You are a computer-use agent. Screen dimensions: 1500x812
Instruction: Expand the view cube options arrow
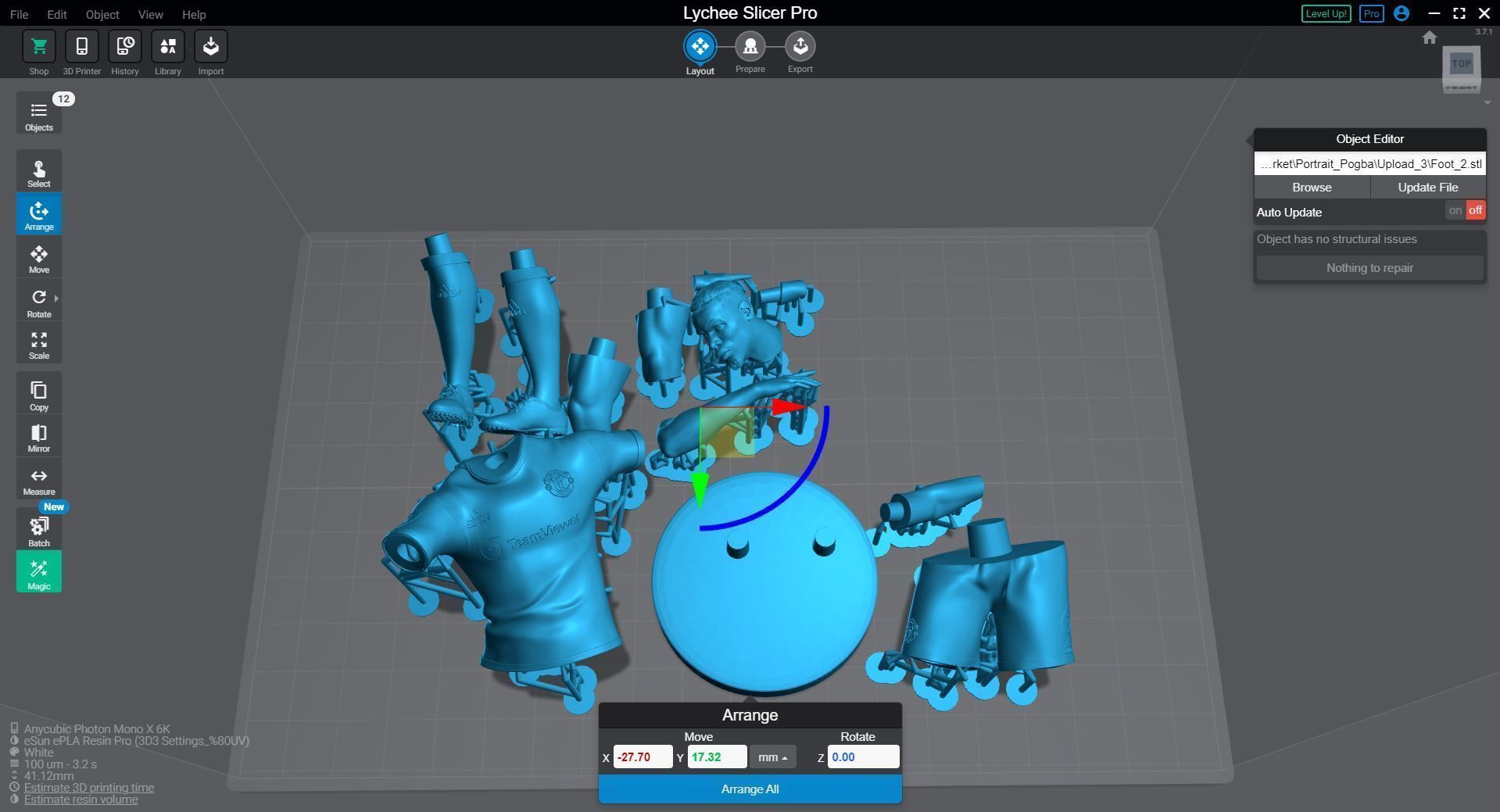(x=1487, y=102)
